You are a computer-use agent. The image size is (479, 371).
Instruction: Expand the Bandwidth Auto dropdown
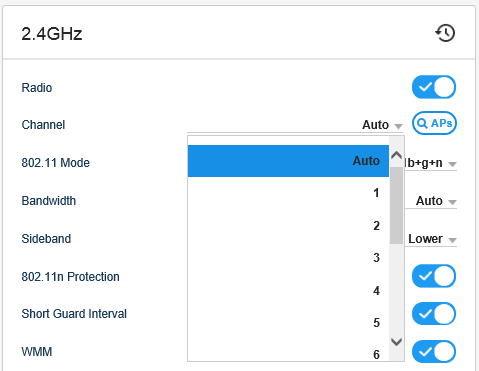(431, 201)
